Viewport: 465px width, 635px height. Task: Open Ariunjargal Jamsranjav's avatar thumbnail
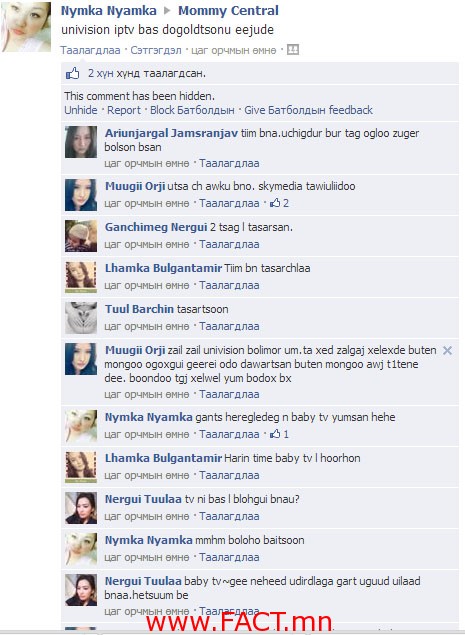coord(81,142)
